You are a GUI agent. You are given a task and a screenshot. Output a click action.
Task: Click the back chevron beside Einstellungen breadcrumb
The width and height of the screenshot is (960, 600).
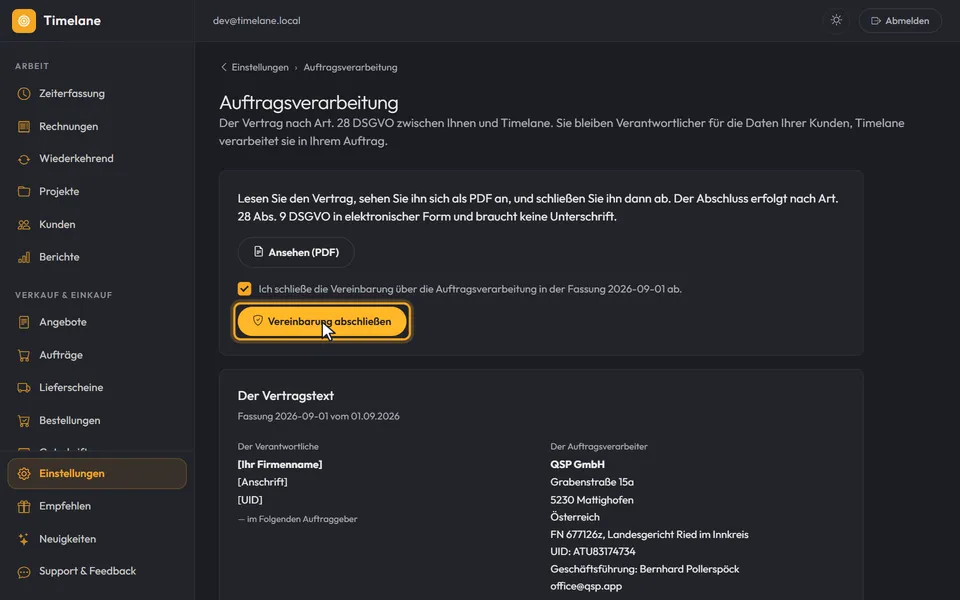(x=223, y=67)
